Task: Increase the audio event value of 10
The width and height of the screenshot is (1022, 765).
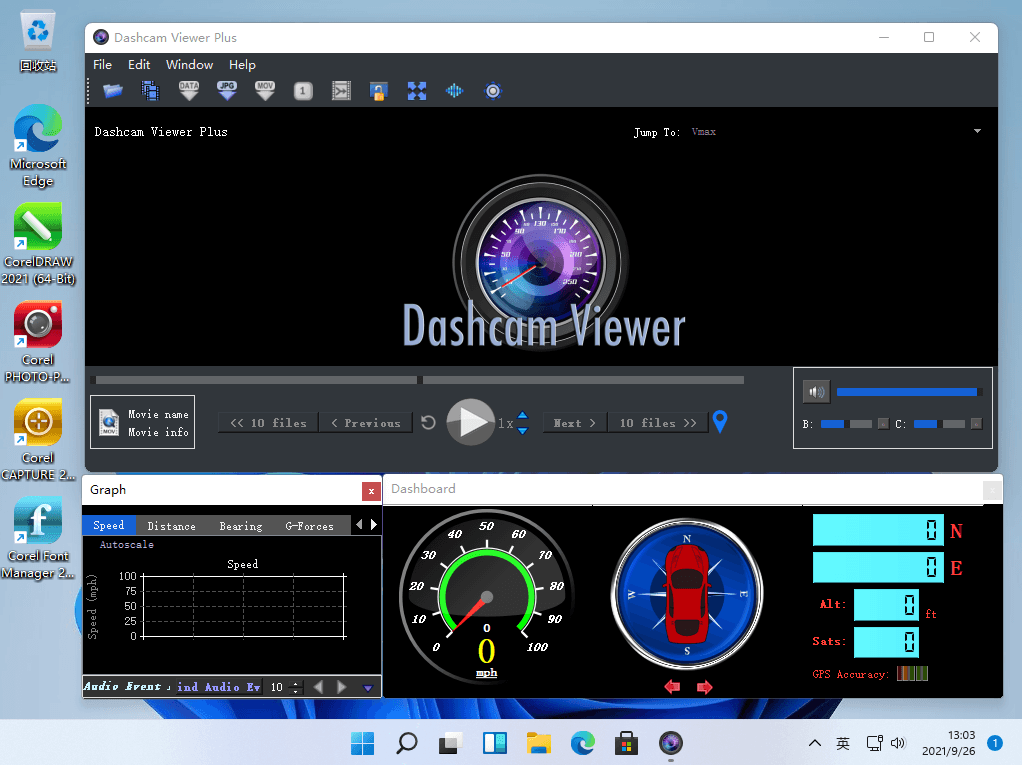Action: pos(297,684)
